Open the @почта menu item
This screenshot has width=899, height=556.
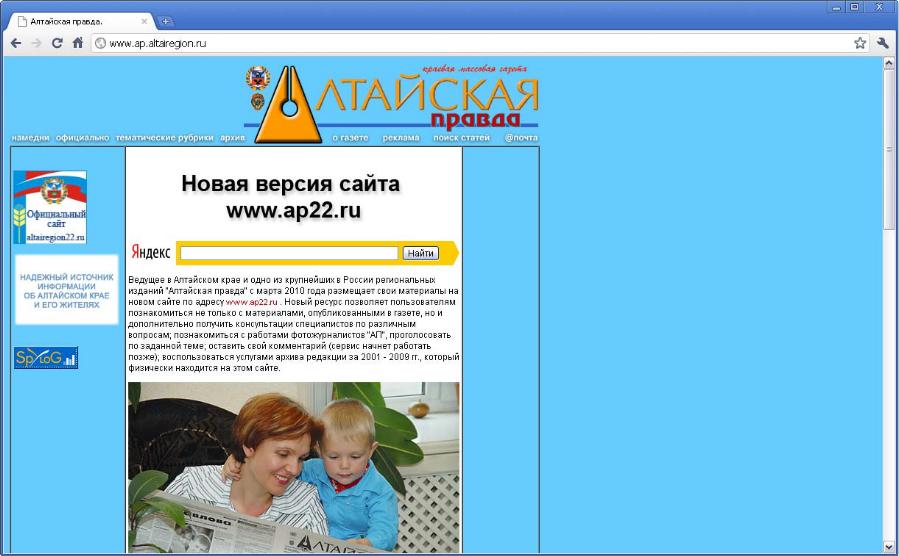click(521, 138)
